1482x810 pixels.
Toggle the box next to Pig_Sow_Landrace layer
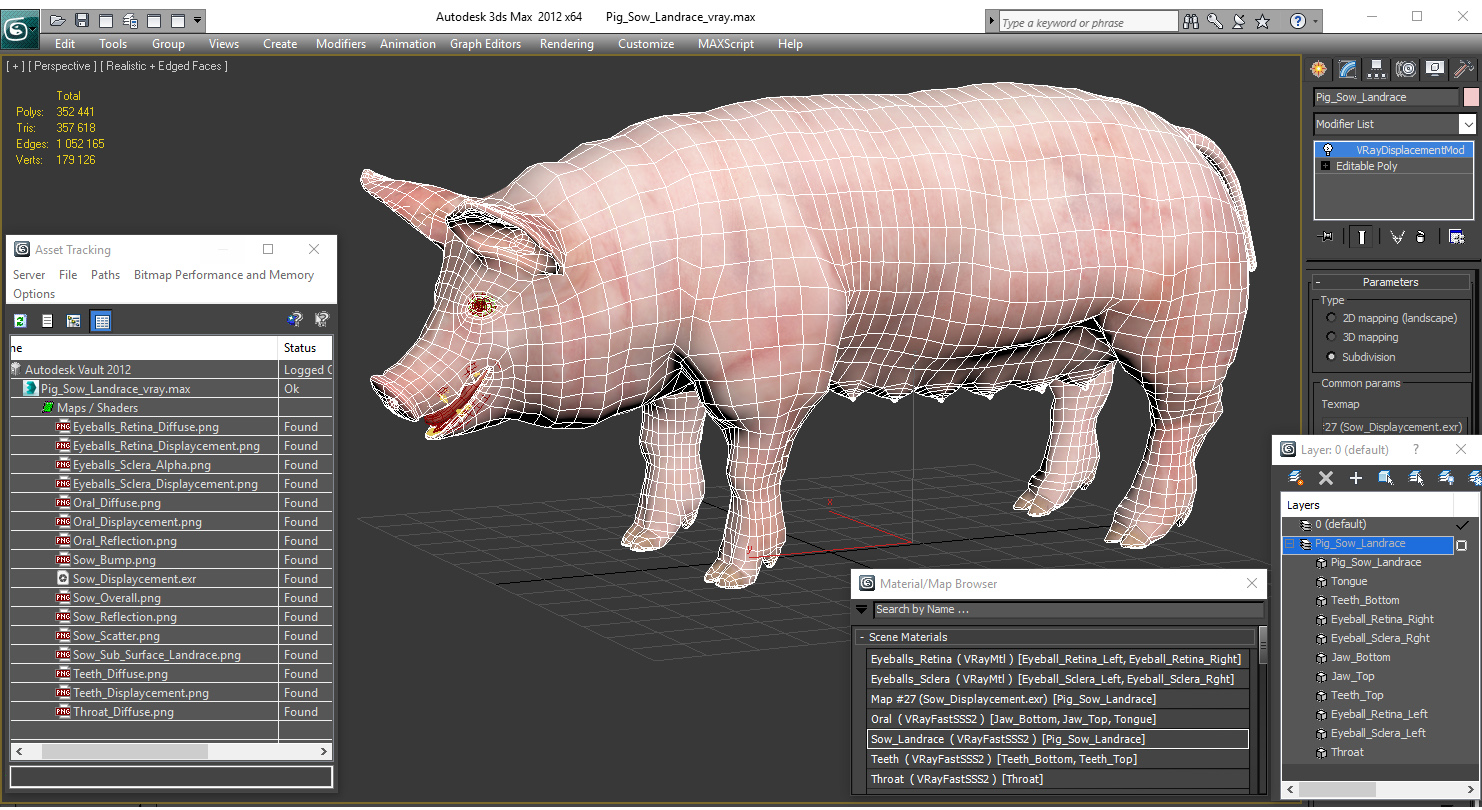1462,545
